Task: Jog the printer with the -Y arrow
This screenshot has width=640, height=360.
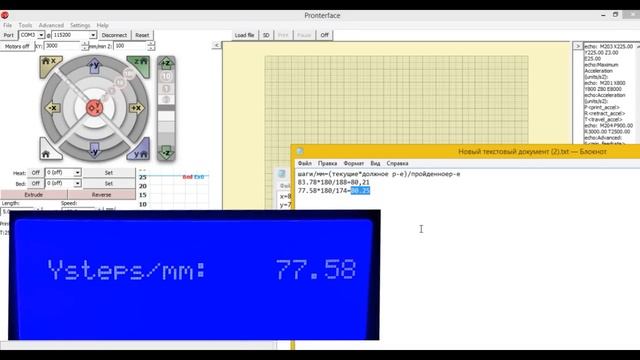Action: click(x=94, y=150)
